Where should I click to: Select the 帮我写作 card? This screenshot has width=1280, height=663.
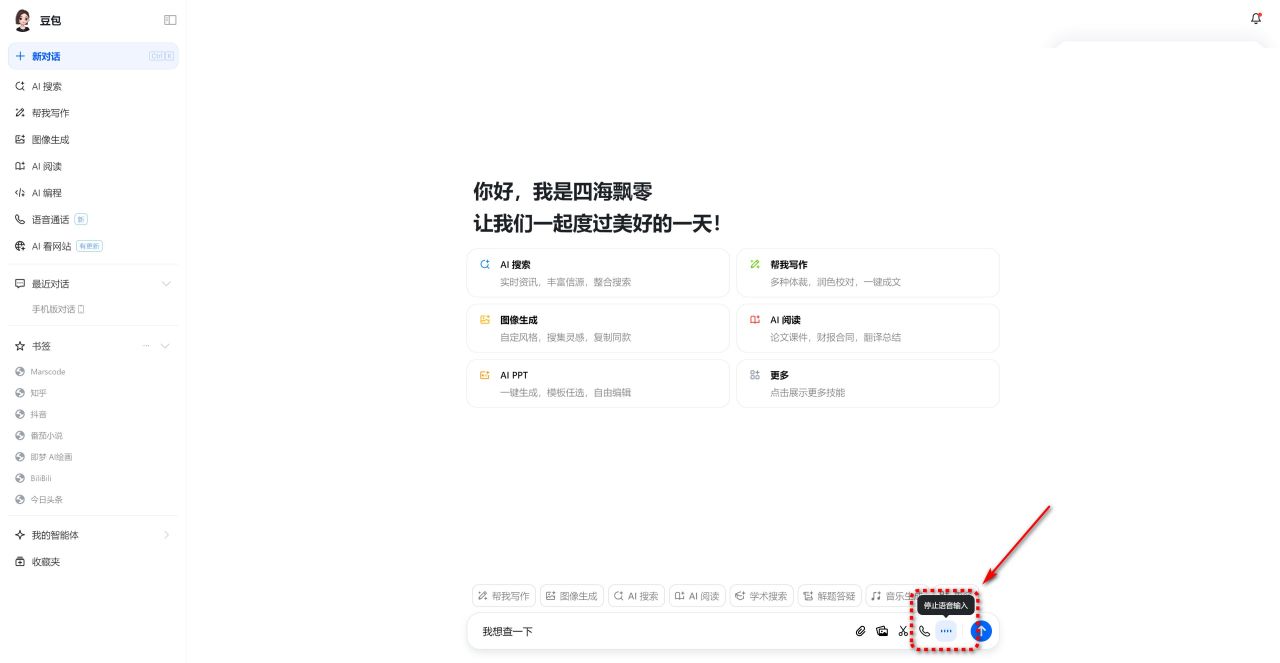867,273
